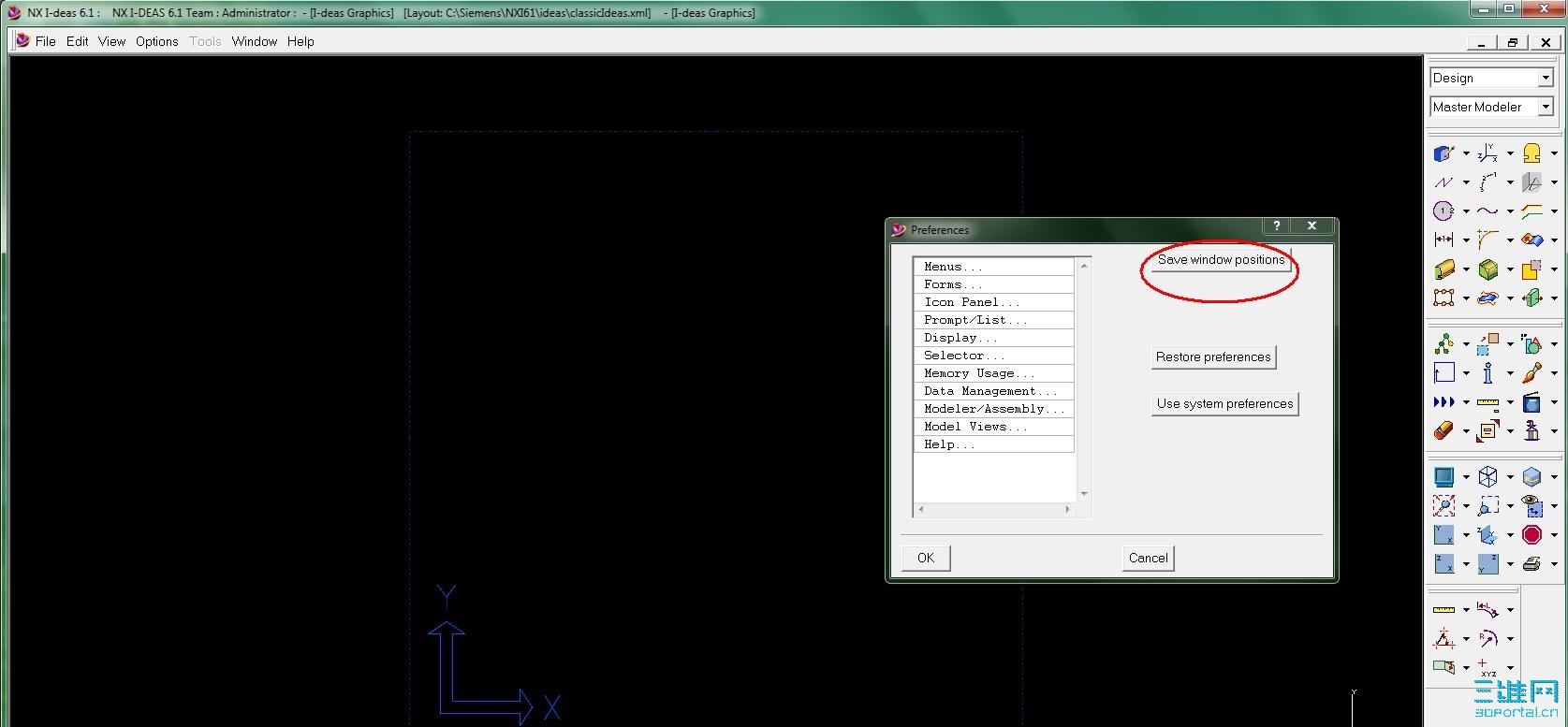
Task: Pick the circle tool marked 1 2
Action: pos(1444,211)
